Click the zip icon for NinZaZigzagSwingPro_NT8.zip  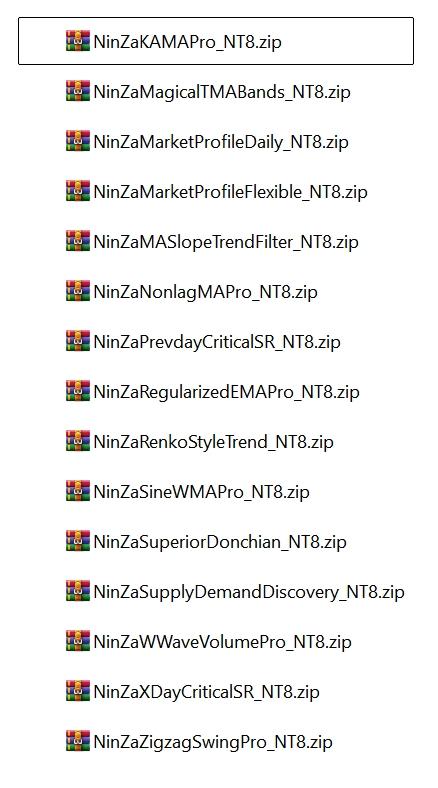pyautogui.click(x=78, y=741)
